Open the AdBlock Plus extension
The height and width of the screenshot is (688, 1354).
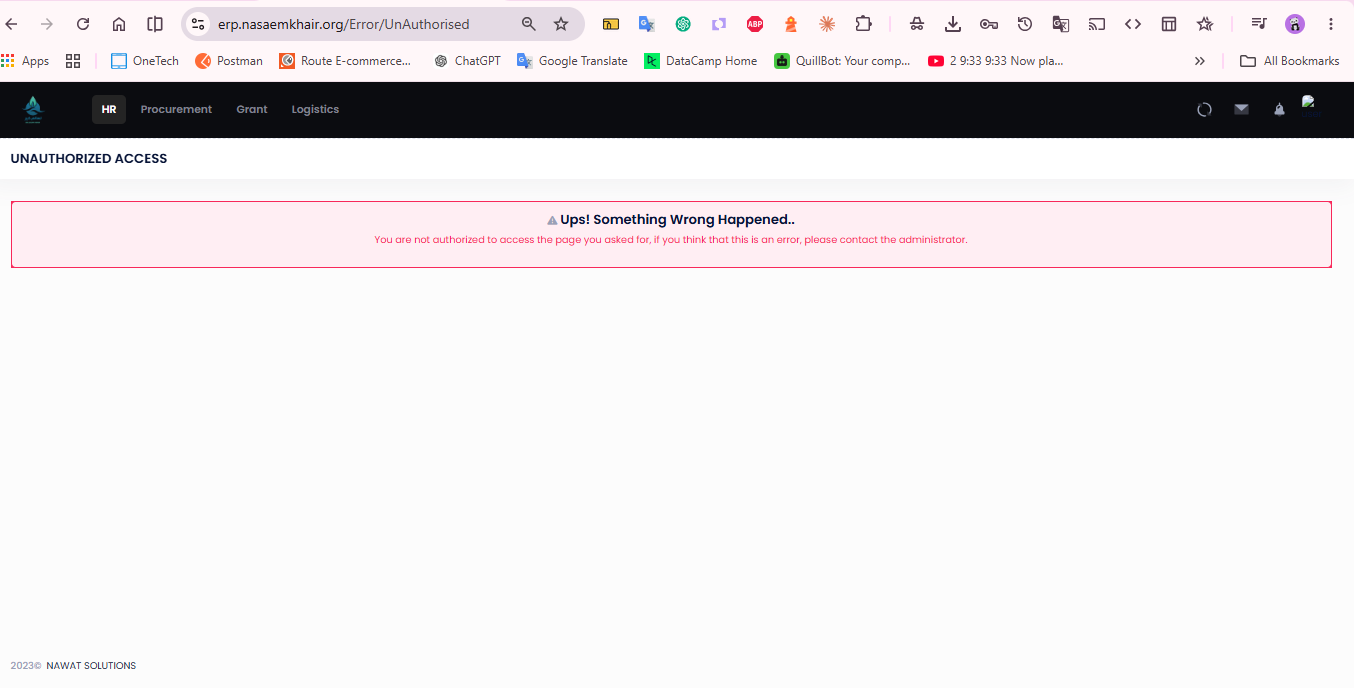click(755, 24)
